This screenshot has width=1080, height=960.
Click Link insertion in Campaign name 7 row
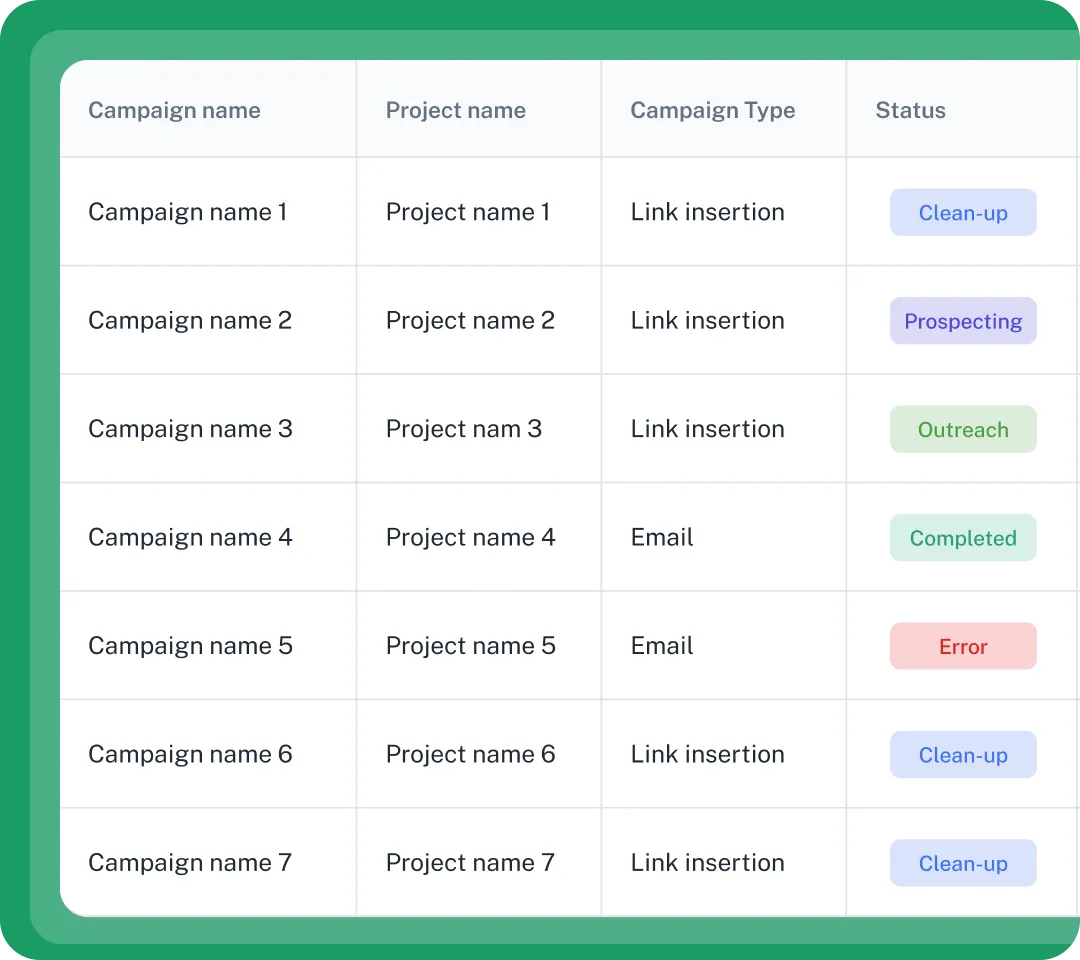(707, 863)
